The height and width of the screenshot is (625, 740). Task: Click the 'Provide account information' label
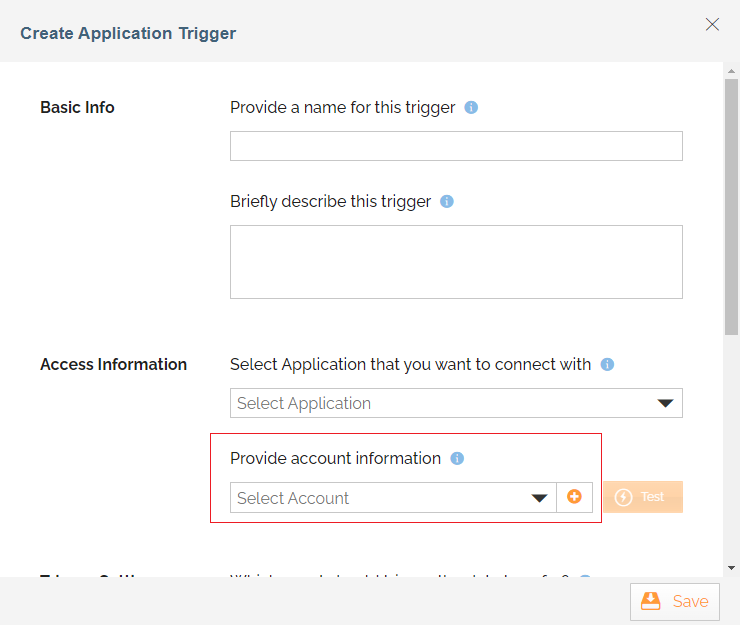click(336, 458)
